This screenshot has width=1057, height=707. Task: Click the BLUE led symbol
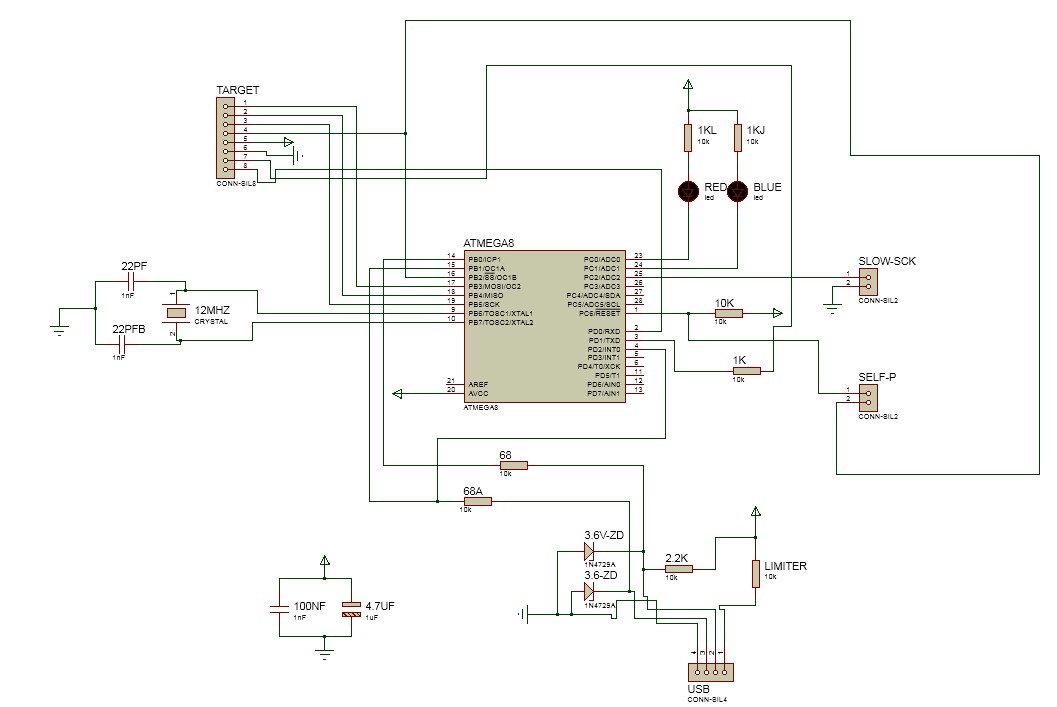[x=737, y=191]
